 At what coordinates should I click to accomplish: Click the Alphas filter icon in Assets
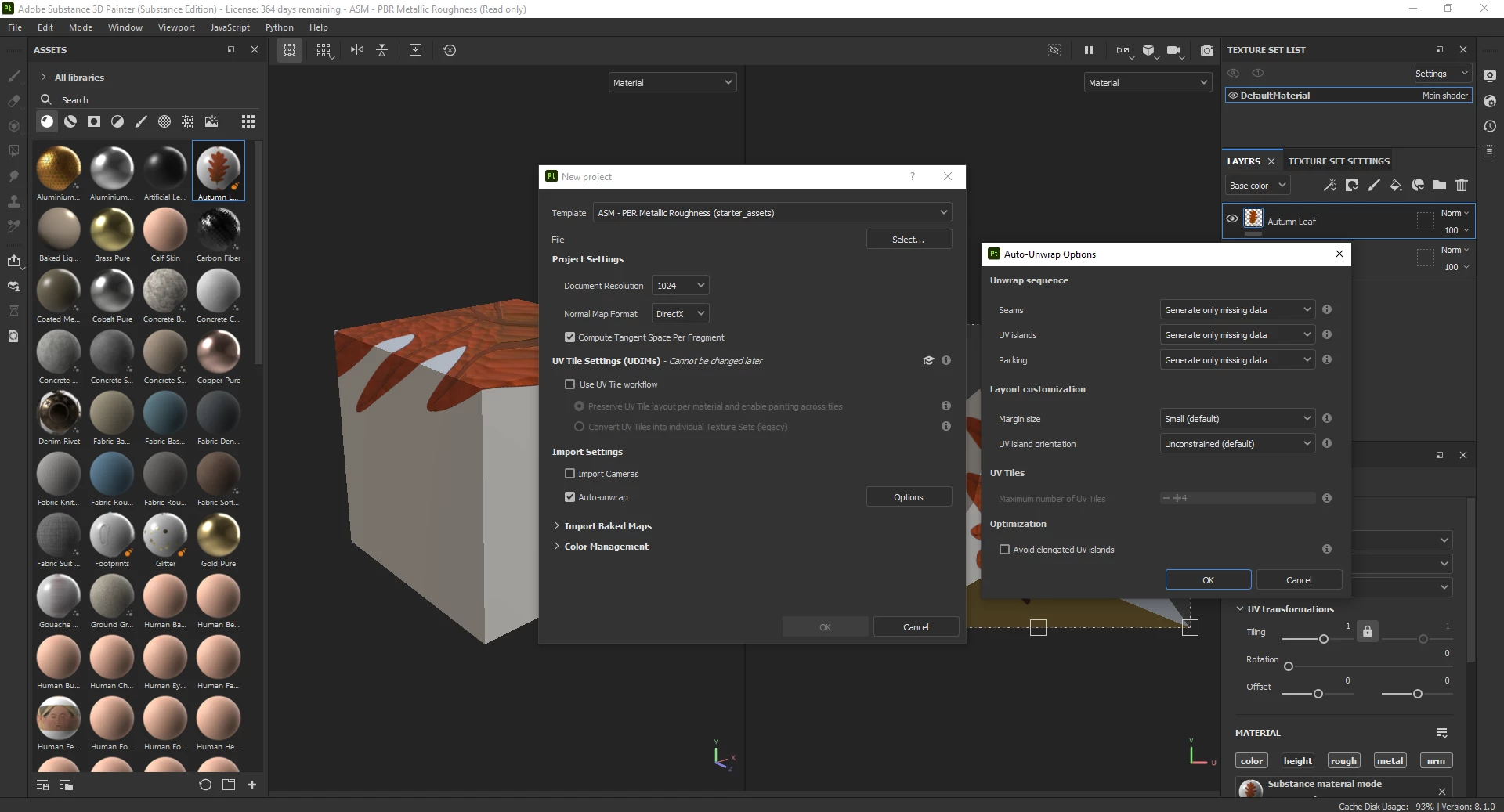(x=164, y=121)
